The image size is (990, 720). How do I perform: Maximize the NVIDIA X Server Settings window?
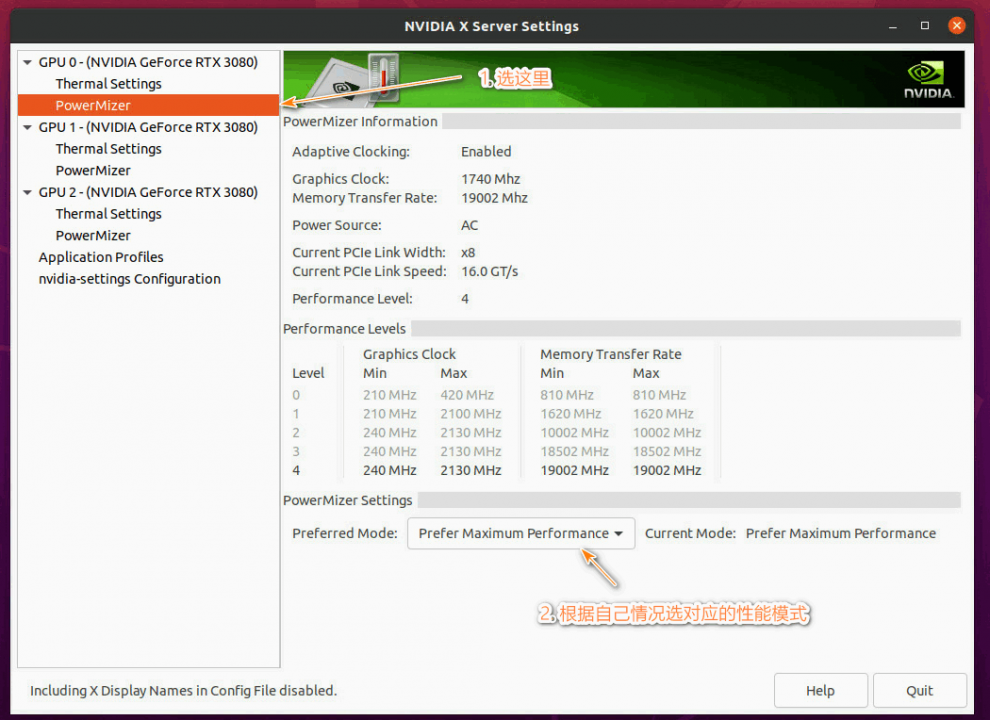925,26
